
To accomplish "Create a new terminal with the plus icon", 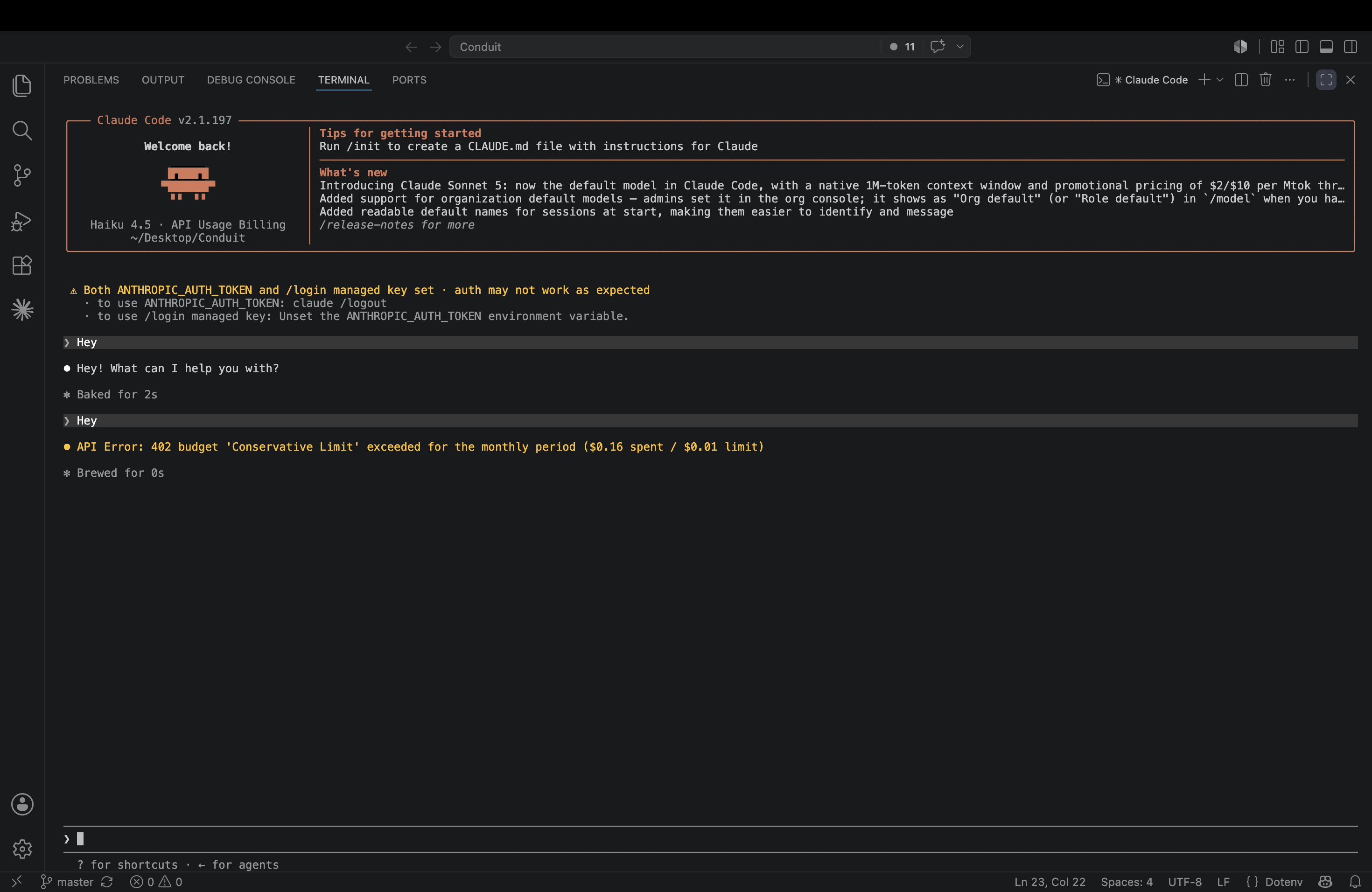I will (1204, 79).
